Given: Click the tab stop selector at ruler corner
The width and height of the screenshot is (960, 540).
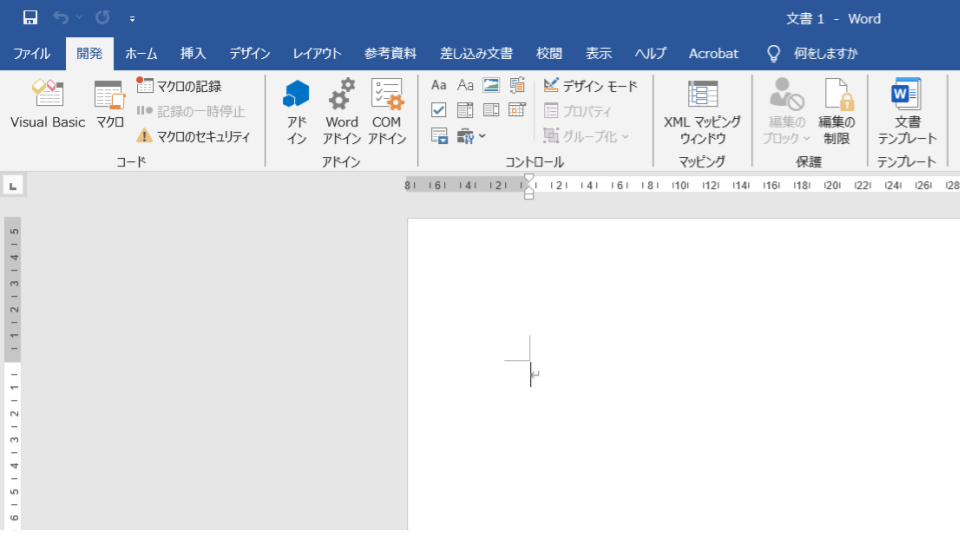Looking at the screenshot, I should click(13, 186).
